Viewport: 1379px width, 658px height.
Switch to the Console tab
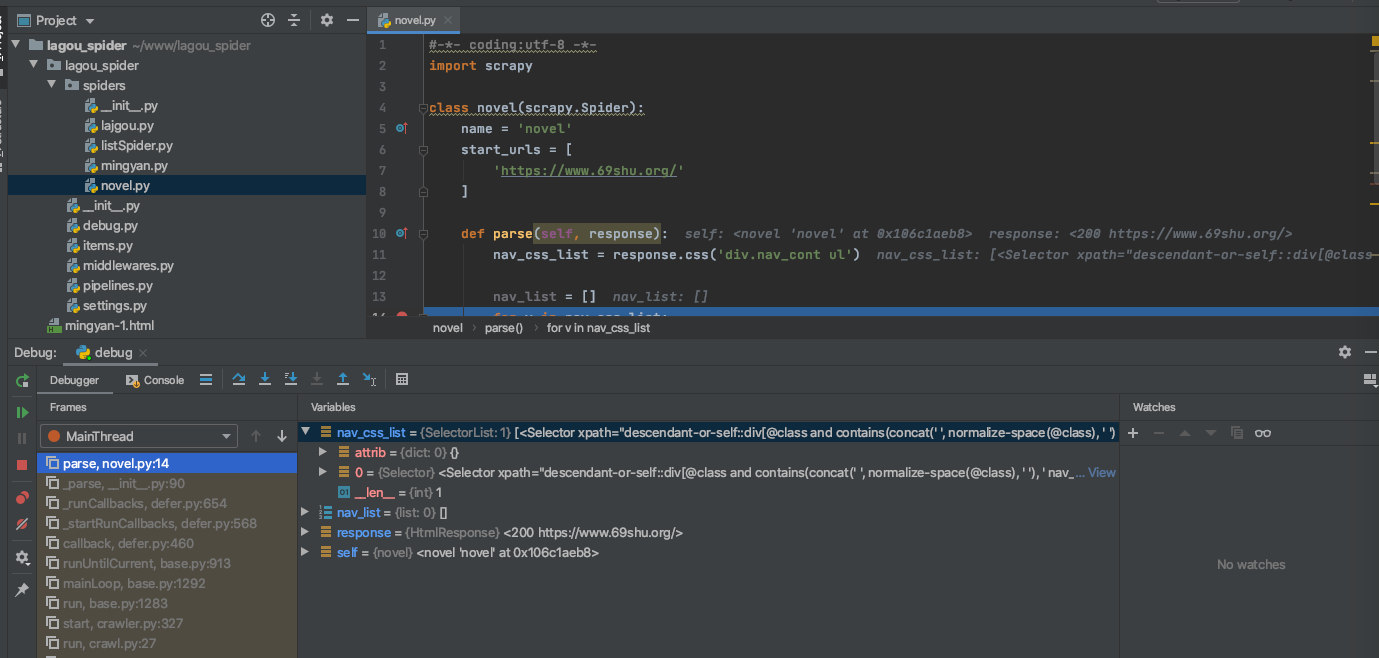(156, 380)
